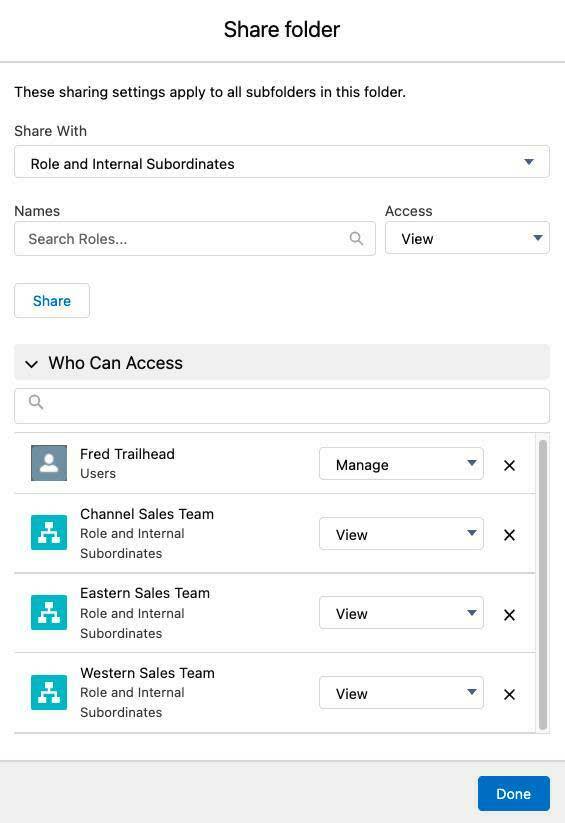This screenshot has width=565, height=823.
Task: Click Channel Sales Team's role hierarchy icon
Action: click(x=49, y=532)
